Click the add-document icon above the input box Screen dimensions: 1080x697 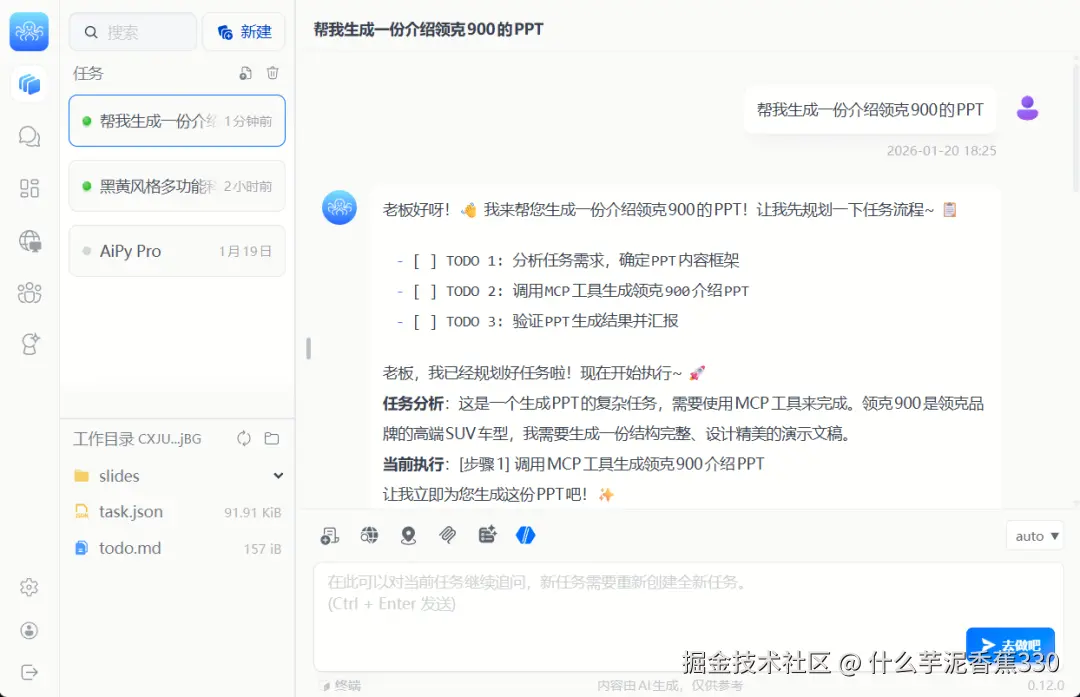pos(330,535)
